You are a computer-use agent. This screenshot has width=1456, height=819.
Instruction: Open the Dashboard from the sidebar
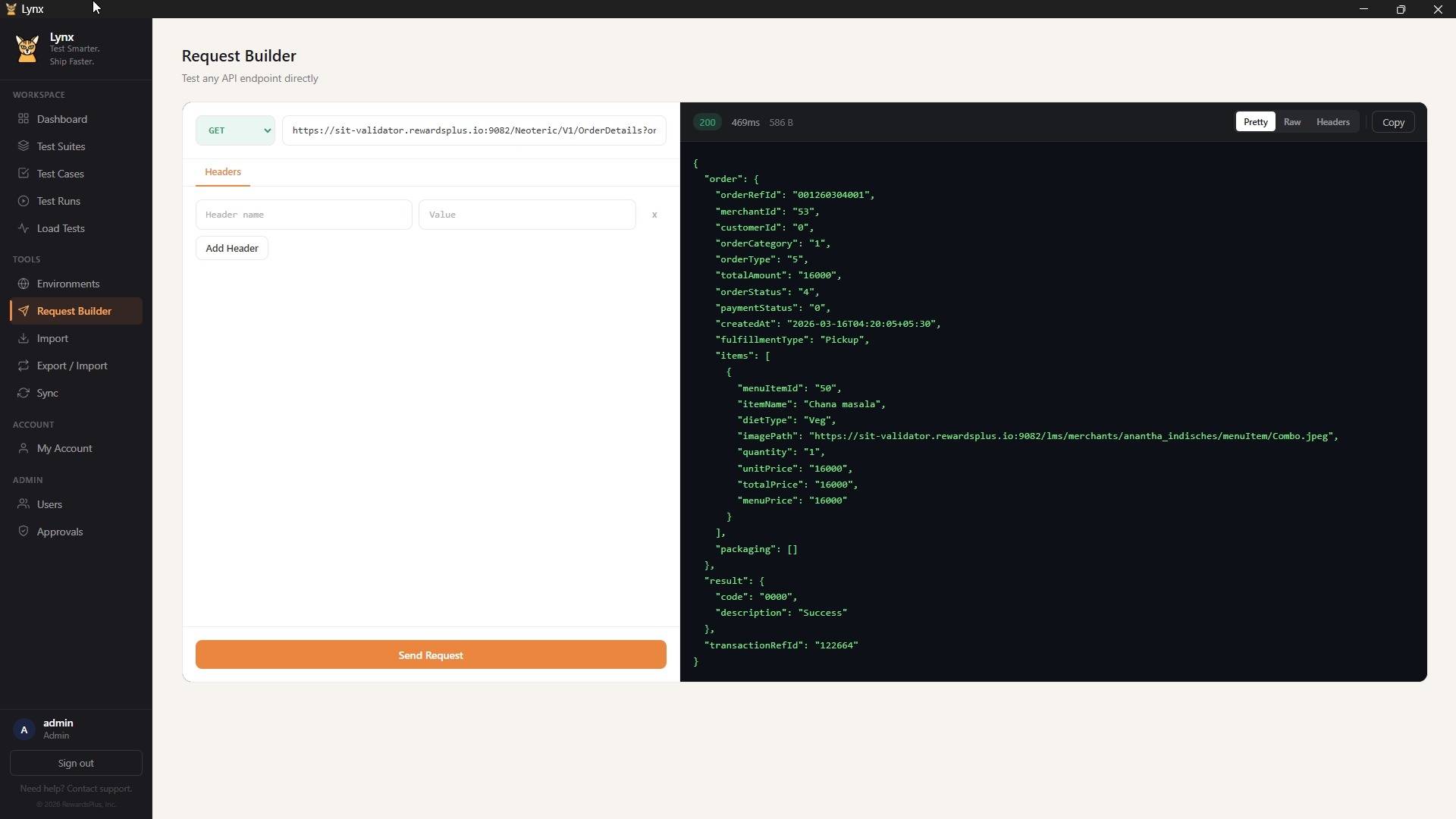61,119
